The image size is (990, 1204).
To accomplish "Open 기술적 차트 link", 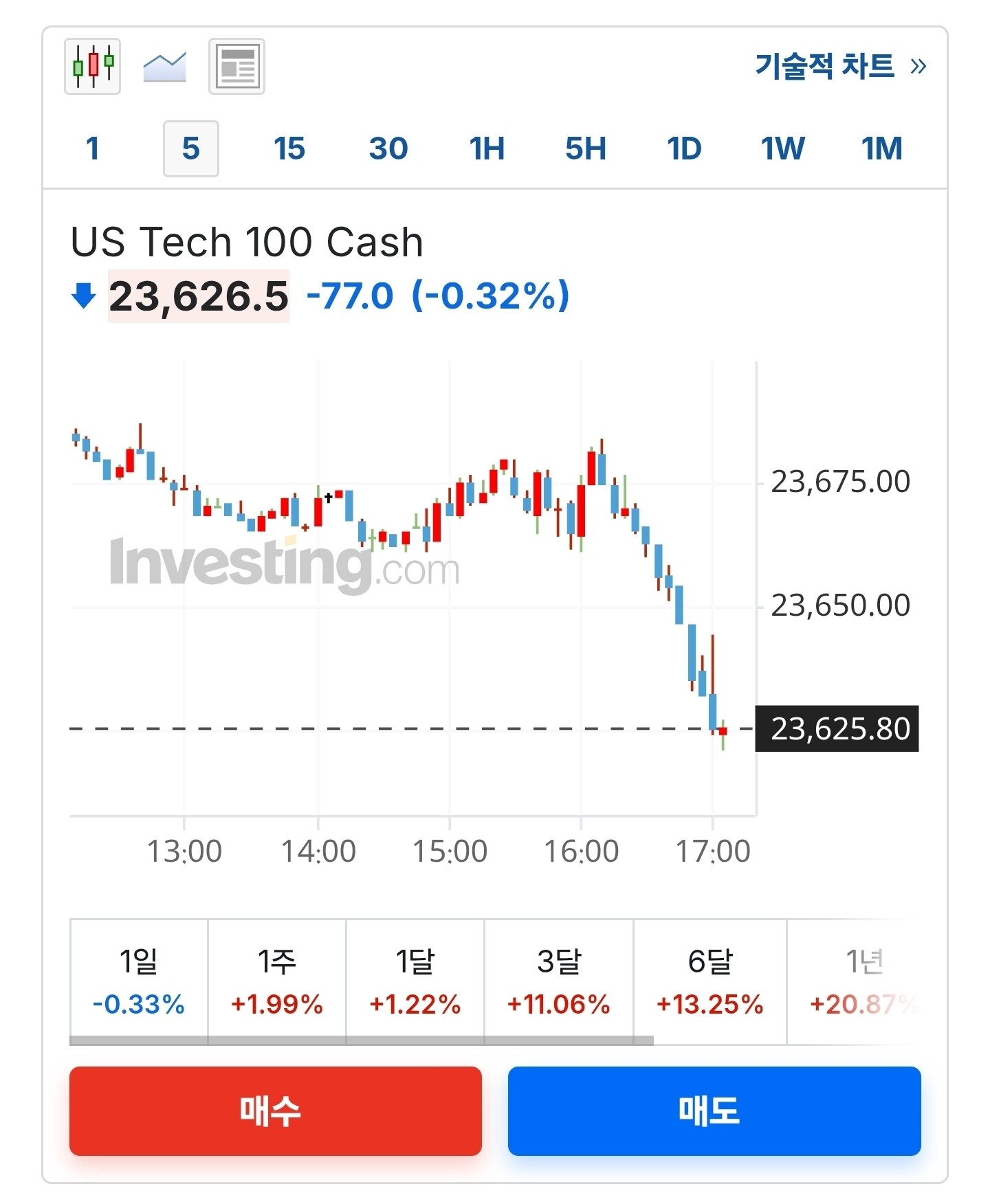I will (839, 67).
